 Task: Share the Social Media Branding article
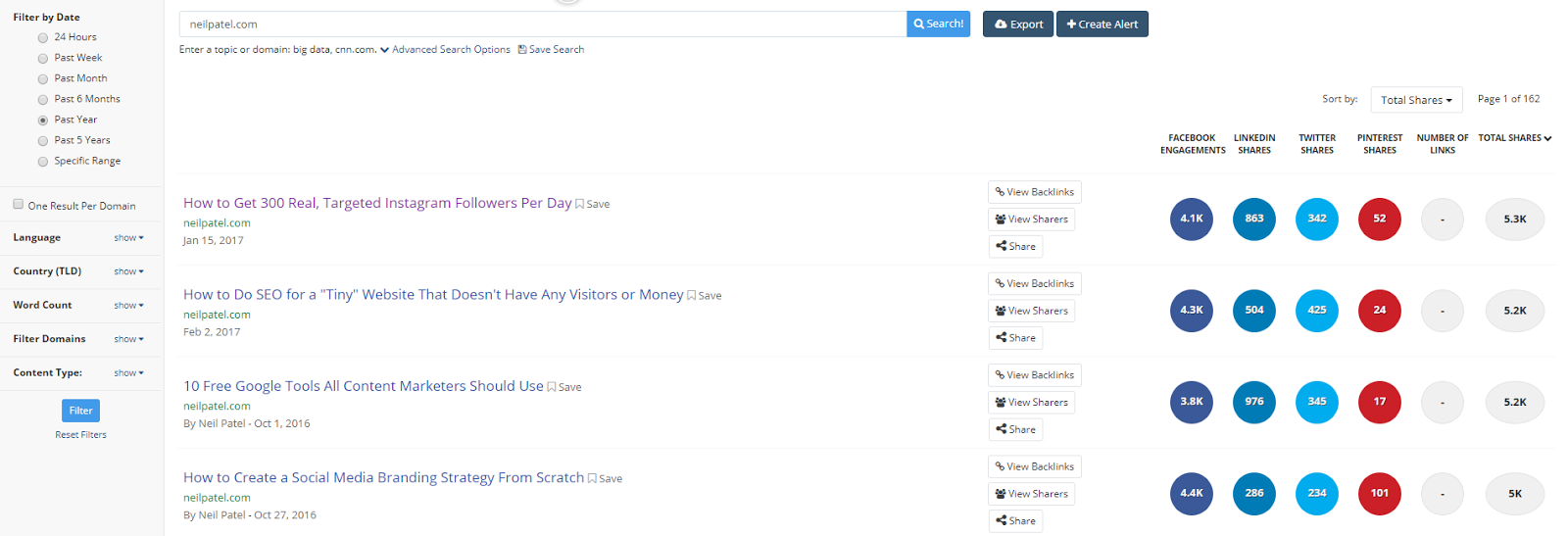pos(1015,521)
